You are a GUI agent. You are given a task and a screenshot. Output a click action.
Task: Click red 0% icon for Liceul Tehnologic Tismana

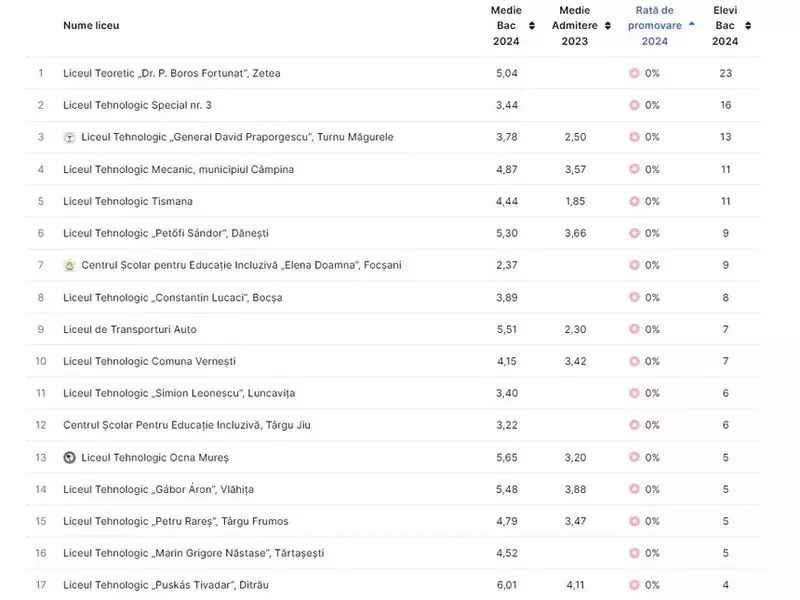coord(634,201)
